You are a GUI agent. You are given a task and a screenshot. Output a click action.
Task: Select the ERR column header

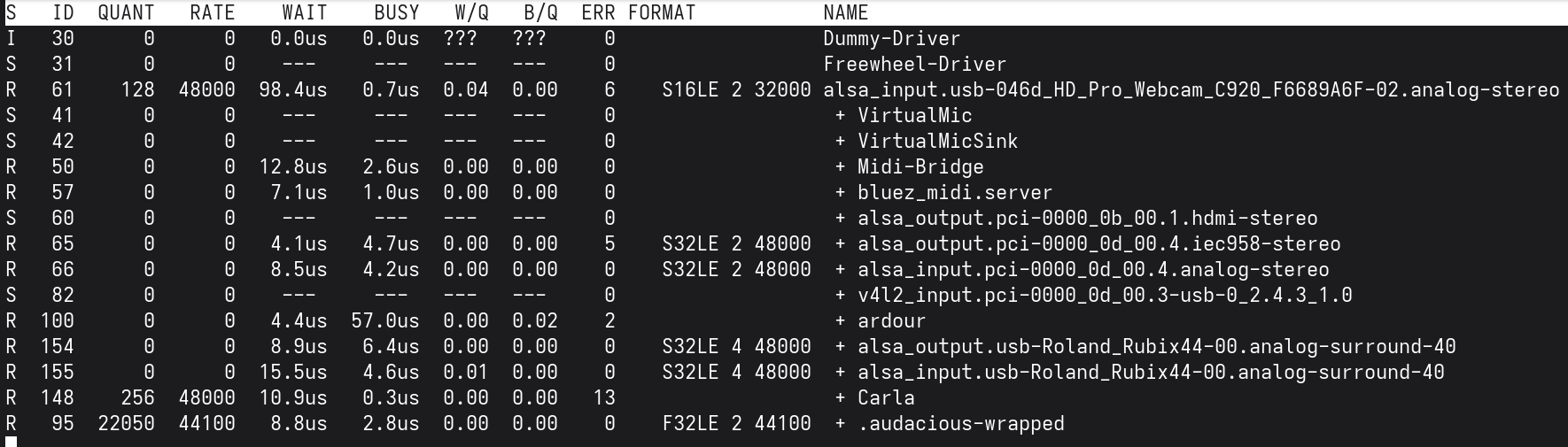598,13
